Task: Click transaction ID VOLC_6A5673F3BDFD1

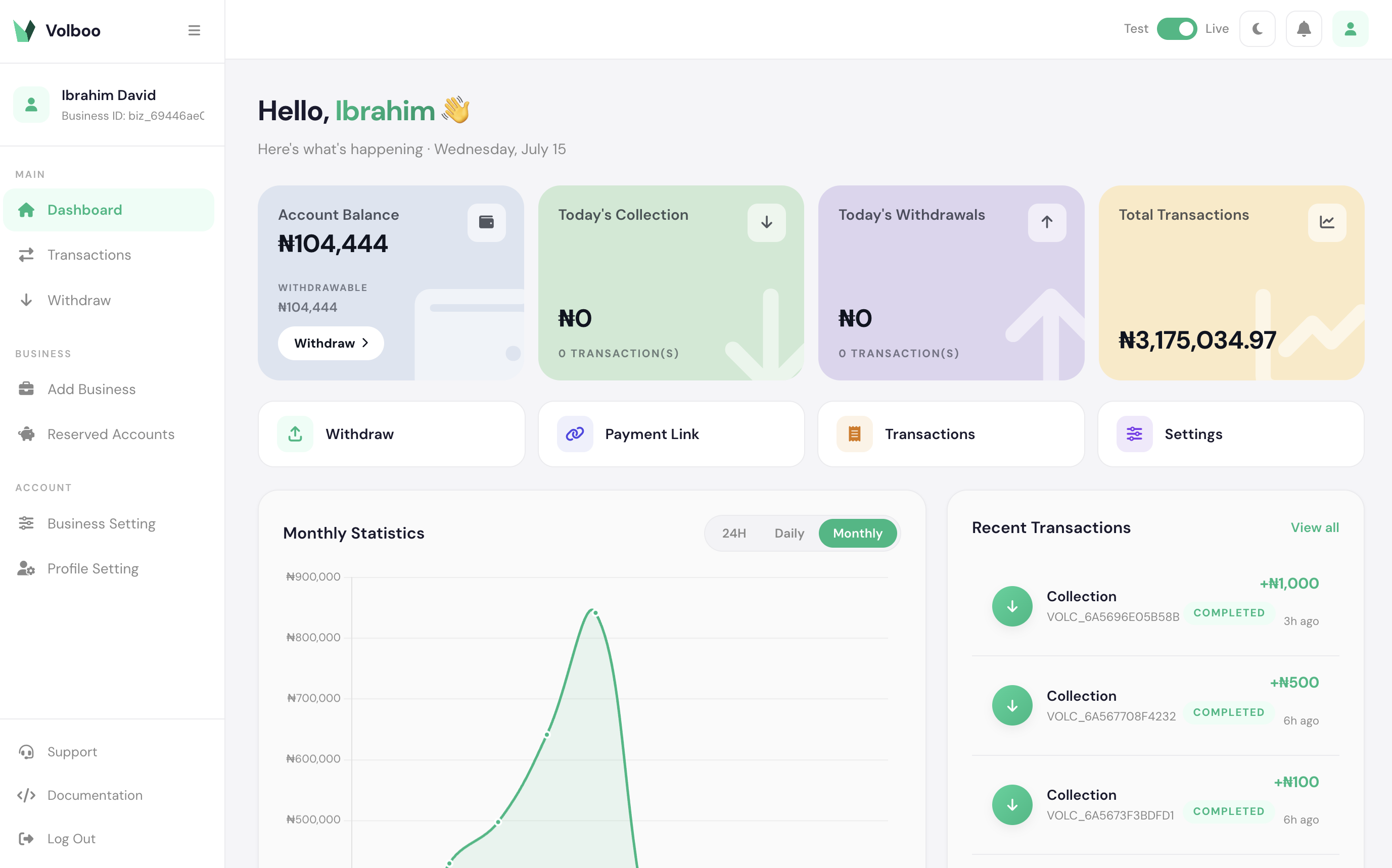Action: click(x=1110, y=816)
